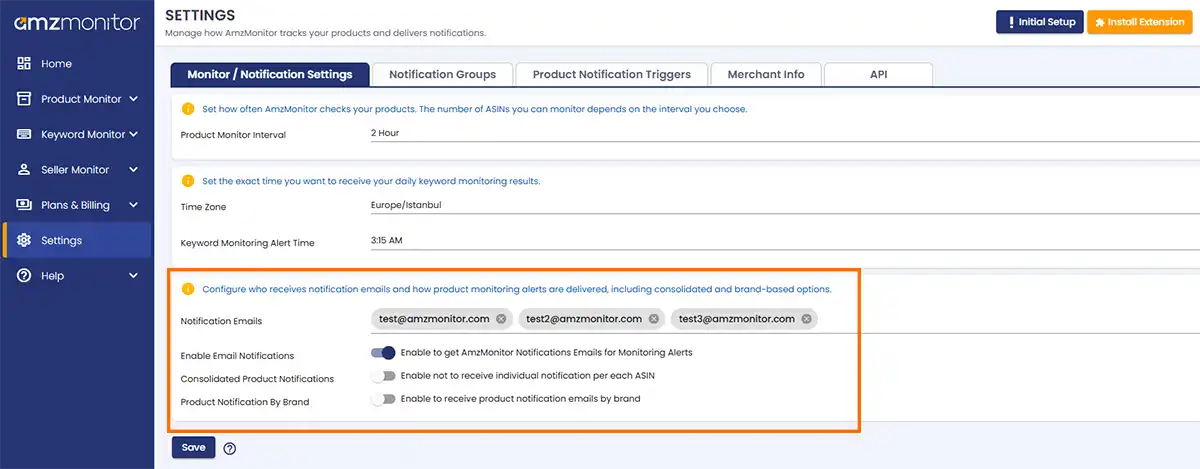1200x469 pixels.
Task: Open the Product Monitor Interval field
Action: (780, 133)
